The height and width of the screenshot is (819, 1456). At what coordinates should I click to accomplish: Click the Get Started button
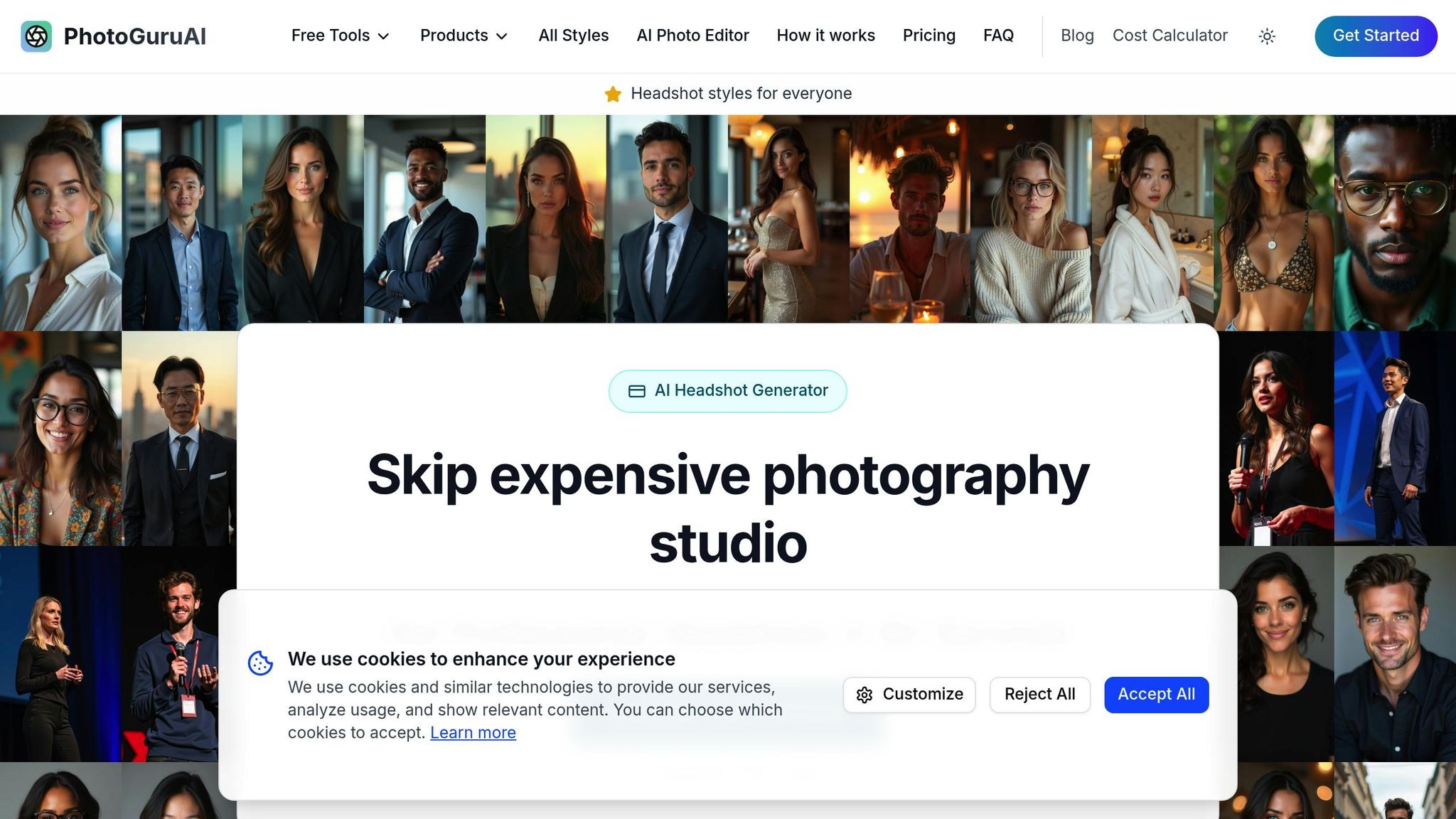tap(1375, 36)
